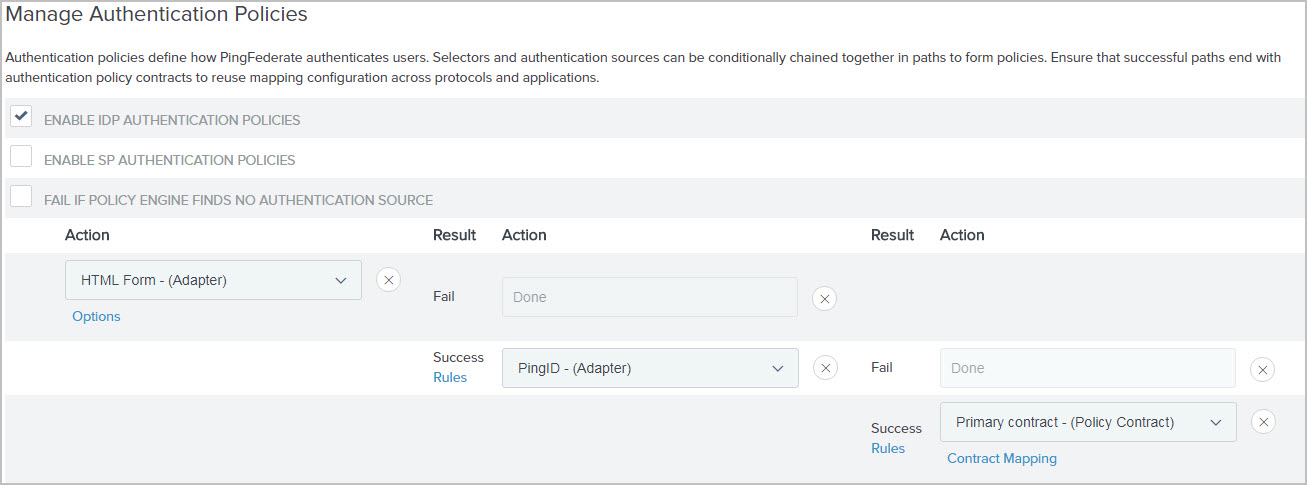The width and height of the screenshot is (1307, 485).
Task: Uncheck the Enable IdP Authentication Policies checkbox
Action: click(x=21, y=117)
